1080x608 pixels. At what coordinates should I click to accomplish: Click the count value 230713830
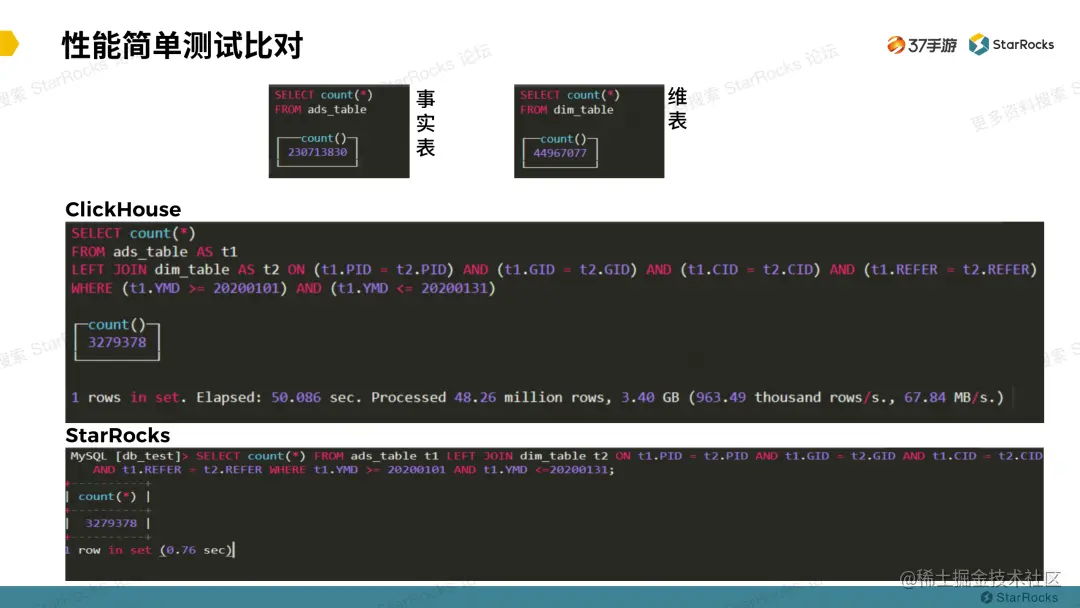[x=318, y=152]
